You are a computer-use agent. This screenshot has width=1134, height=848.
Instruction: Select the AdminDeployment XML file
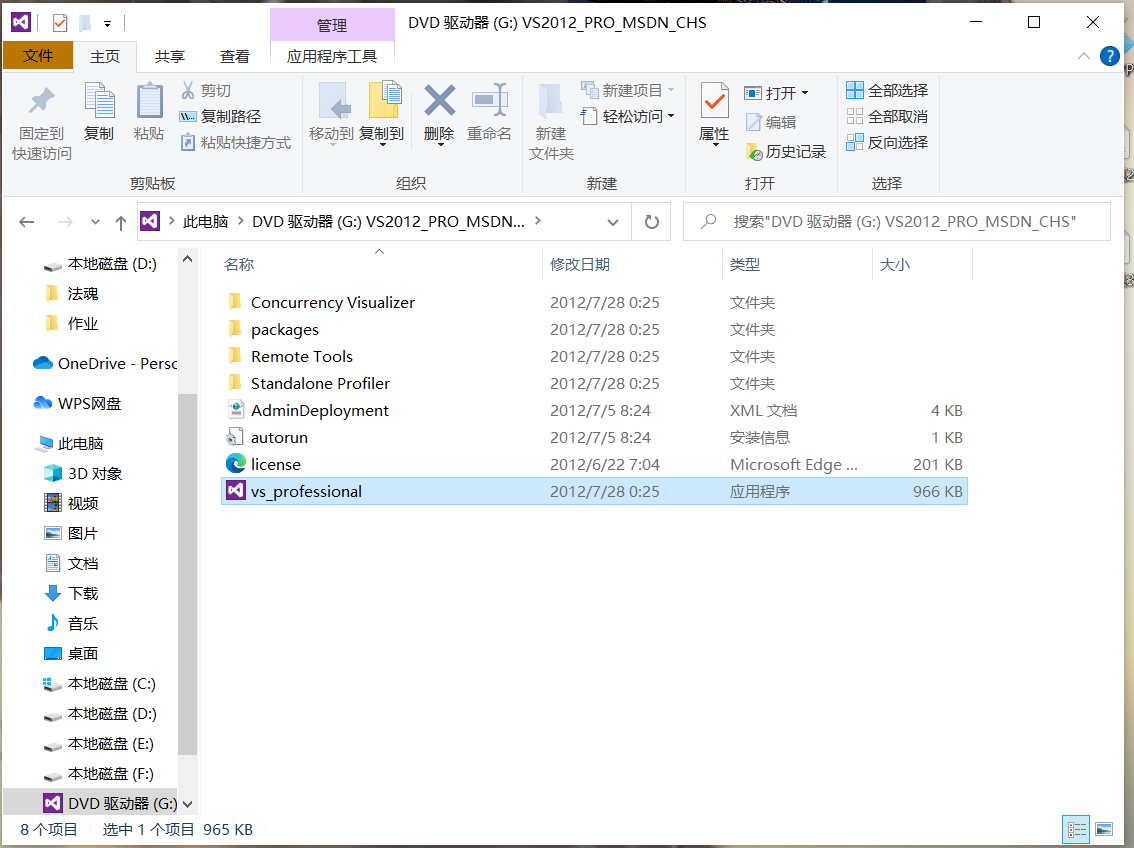click(x=594, y=411)
